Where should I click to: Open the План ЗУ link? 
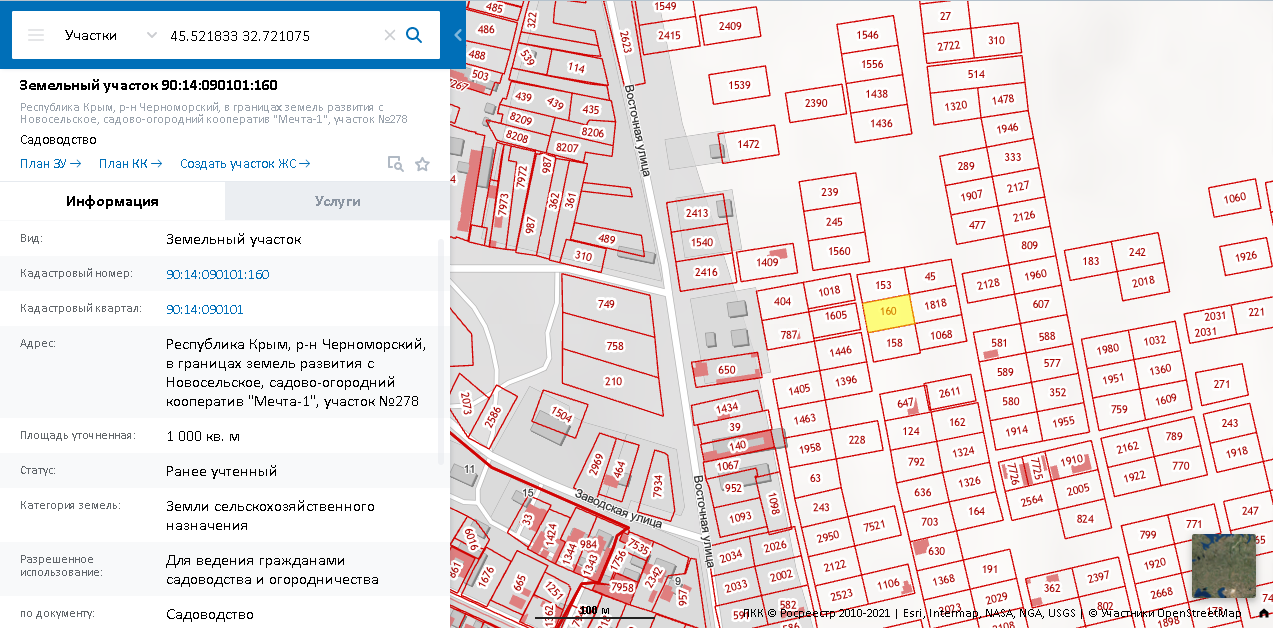[x=50, y=164]
